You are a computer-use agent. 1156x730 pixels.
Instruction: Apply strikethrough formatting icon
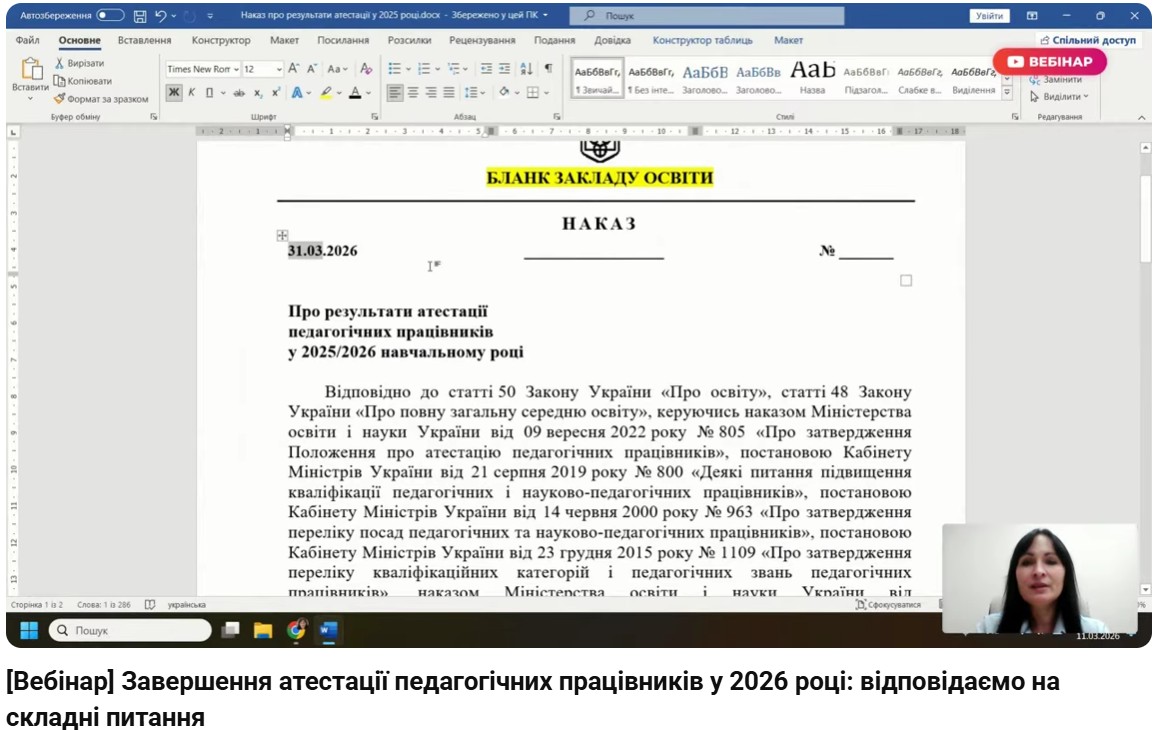[239, 92]
